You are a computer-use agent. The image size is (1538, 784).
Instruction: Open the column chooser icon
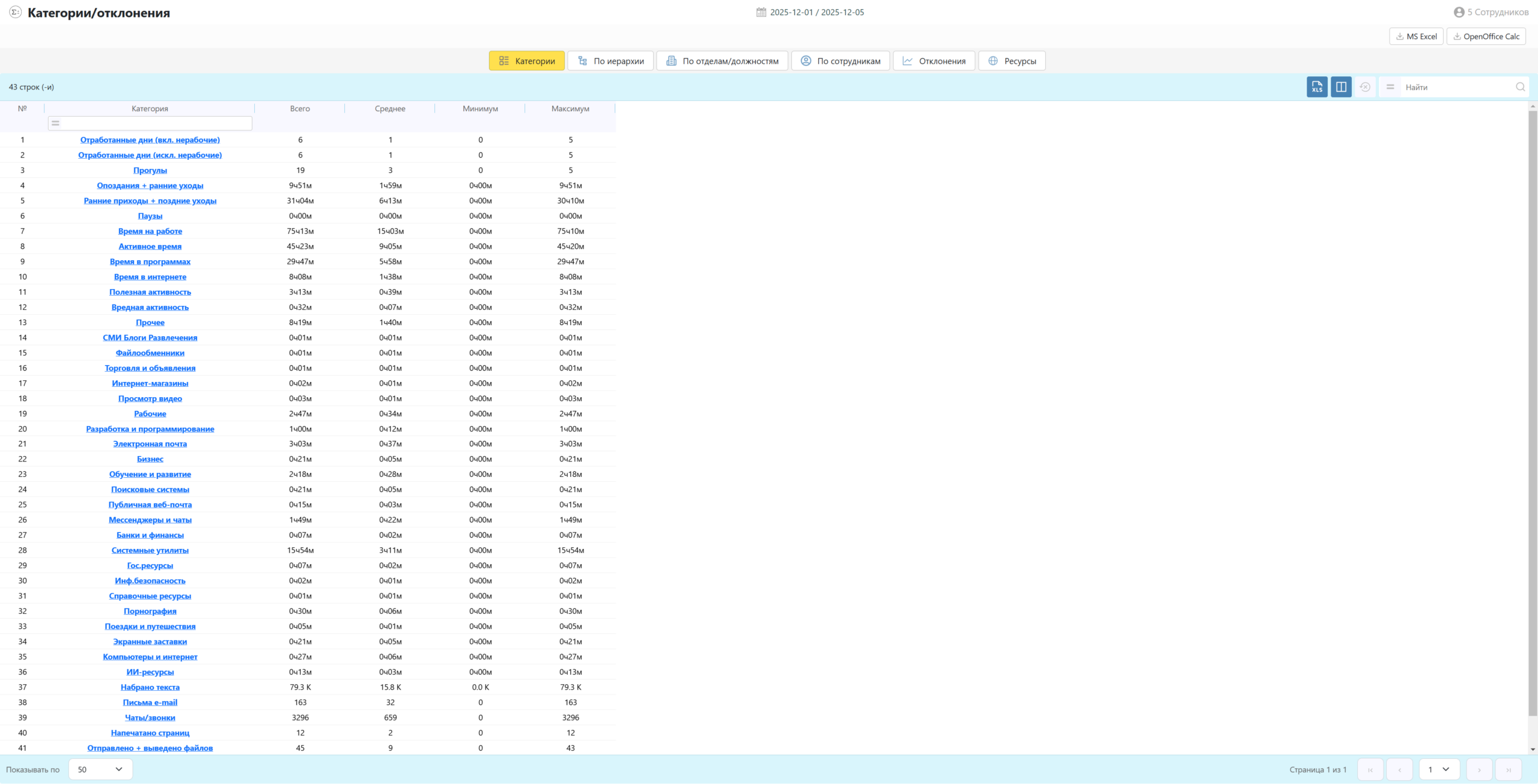[1340, 87]
